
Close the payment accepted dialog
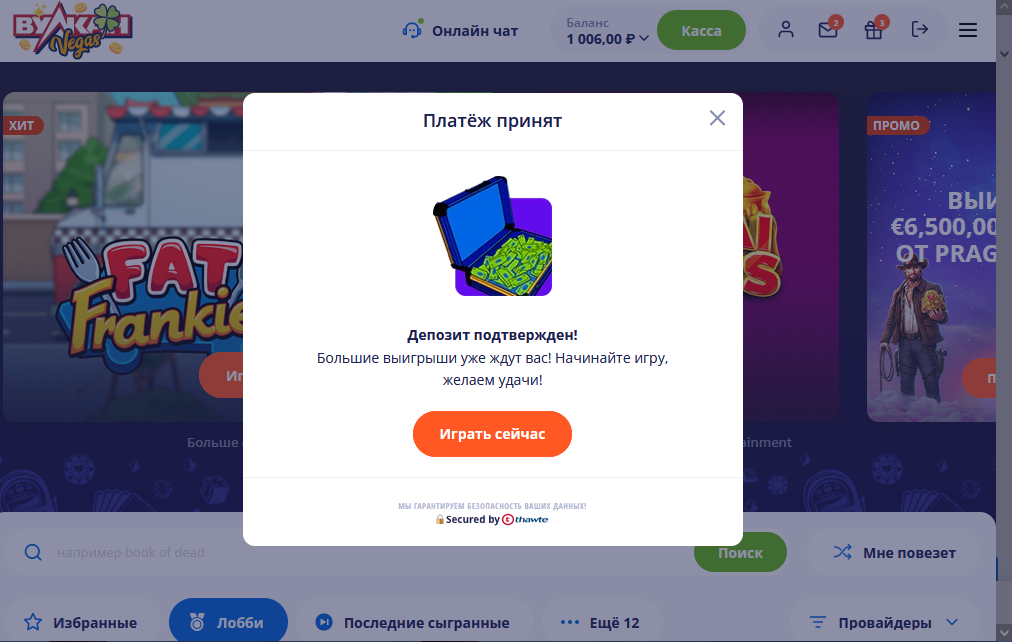(x=717, y=118)
